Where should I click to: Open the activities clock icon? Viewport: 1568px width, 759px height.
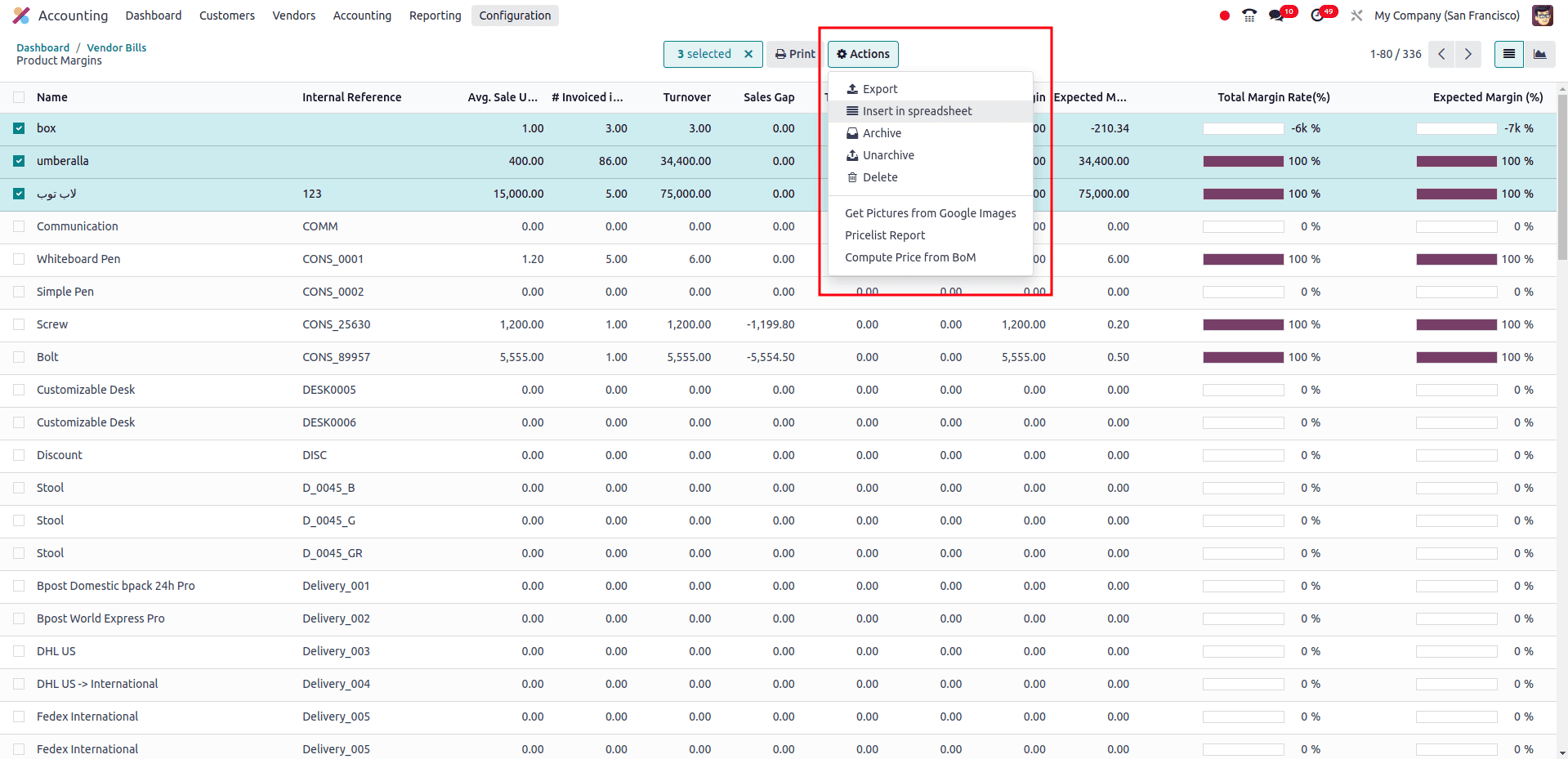tap(1317, 16)
